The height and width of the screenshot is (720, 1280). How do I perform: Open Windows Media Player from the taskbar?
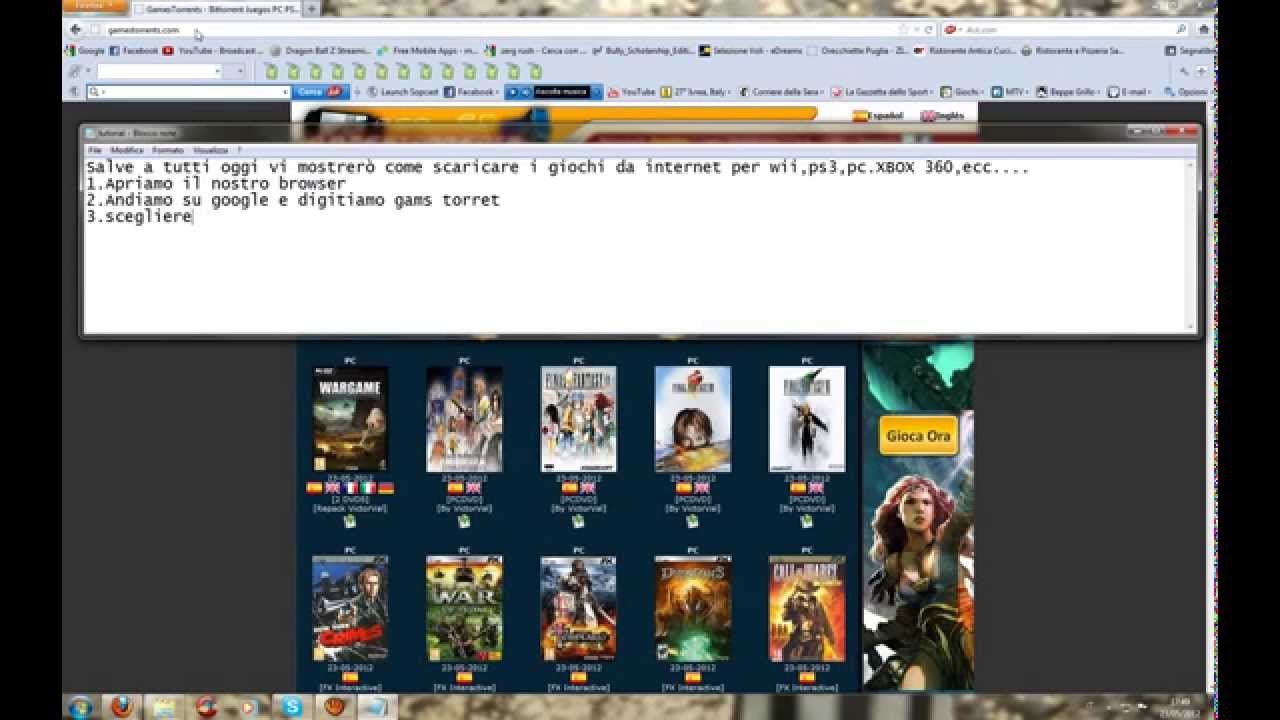(x=250, y=707)
